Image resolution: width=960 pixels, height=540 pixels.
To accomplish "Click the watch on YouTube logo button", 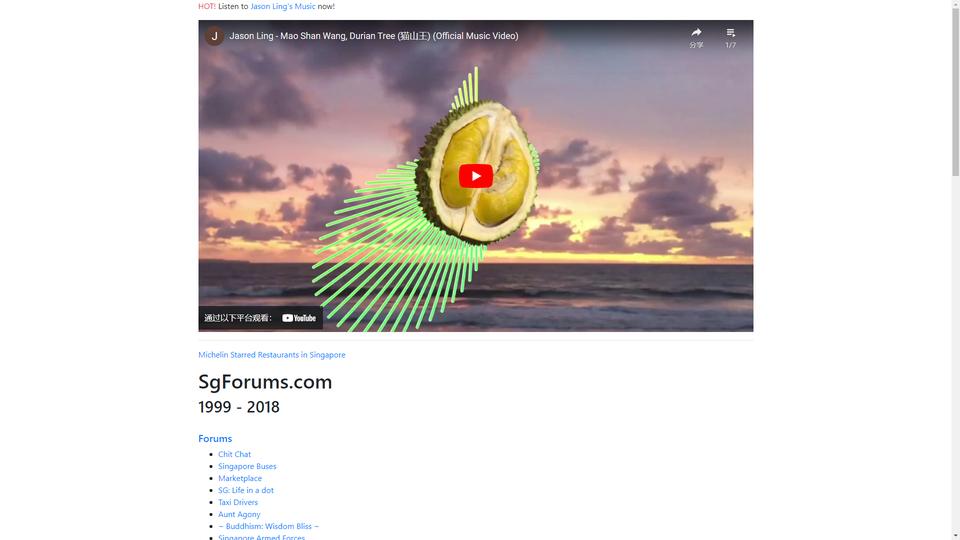I will coord(299,318).
